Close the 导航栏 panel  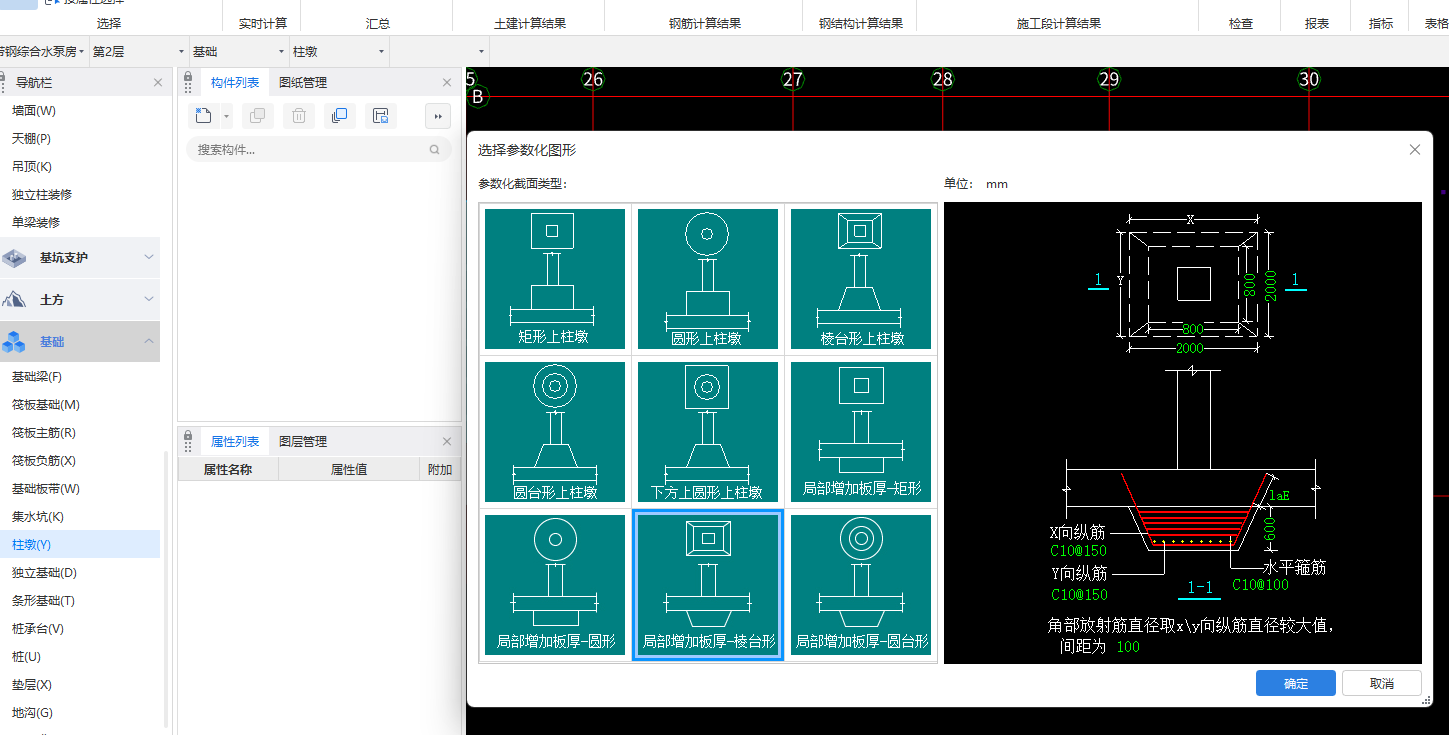pyautogui.click(x=158, y=83)
